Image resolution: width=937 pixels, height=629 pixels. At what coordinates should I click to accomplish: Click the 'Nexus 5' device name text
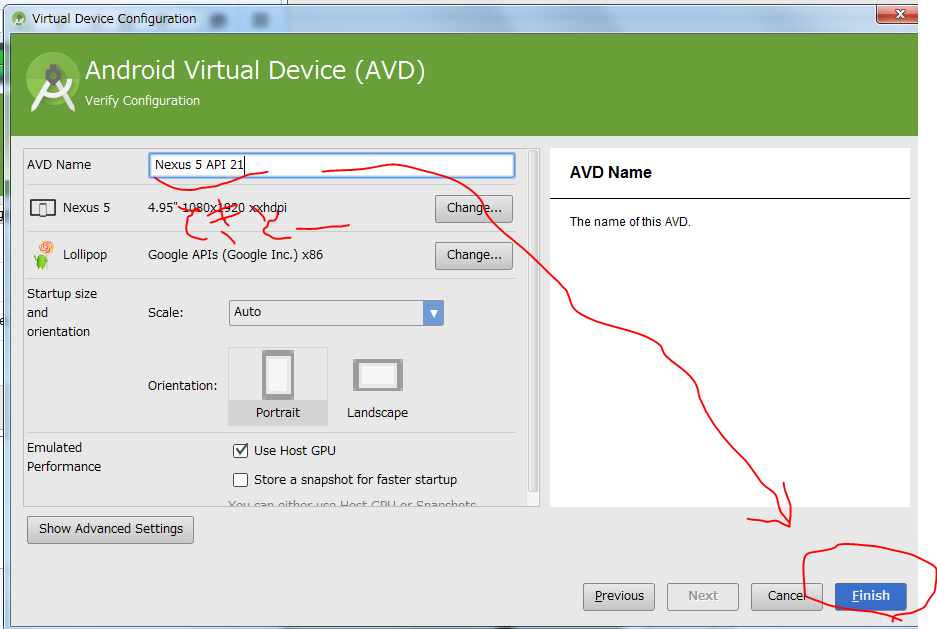click(x=87, y=208)
